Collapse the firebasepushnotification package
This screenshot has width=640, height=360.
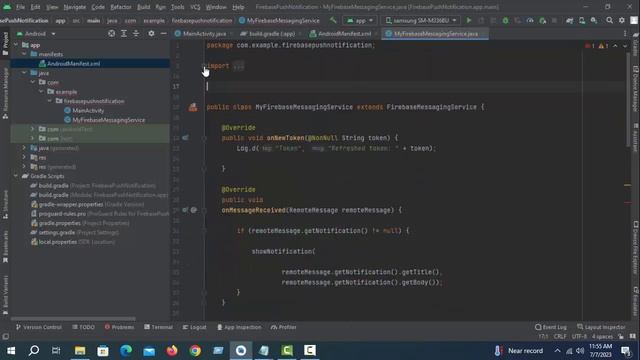(x=50, y=101)
